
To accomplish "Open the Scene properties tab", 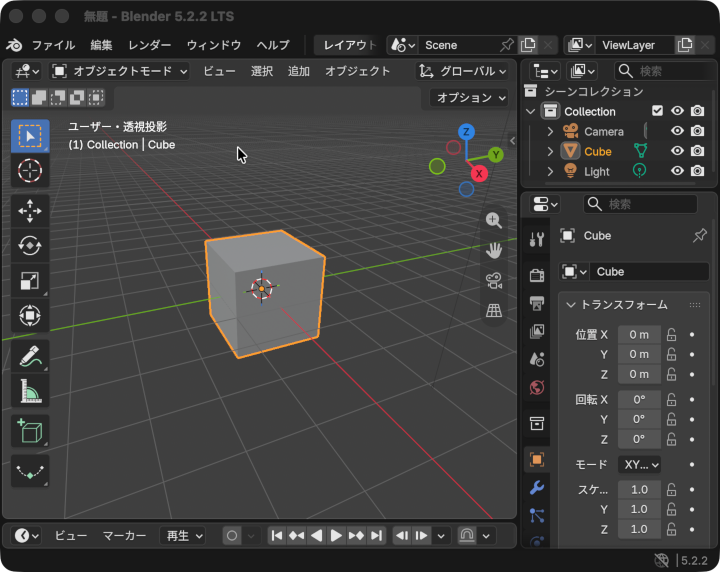I will [536, 359].
